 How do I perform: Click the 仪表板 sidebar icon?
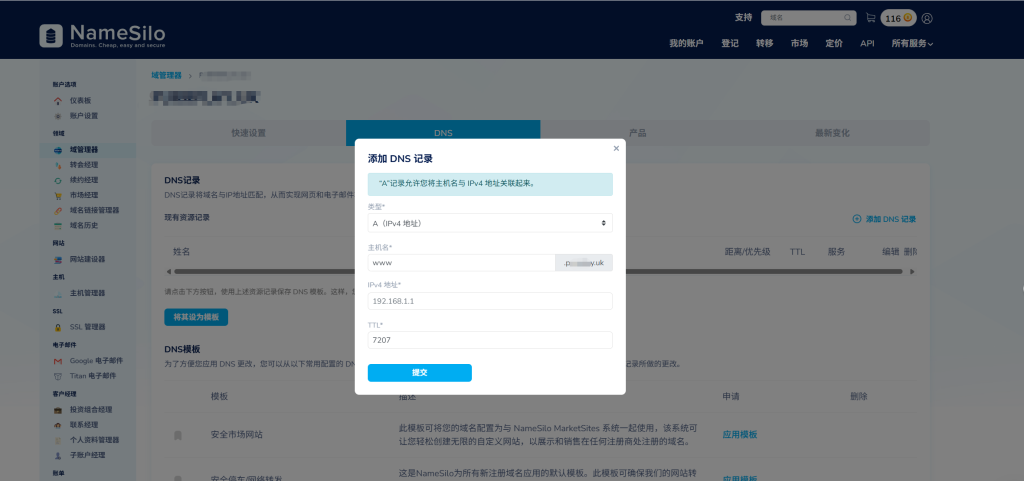pos(58,101)
